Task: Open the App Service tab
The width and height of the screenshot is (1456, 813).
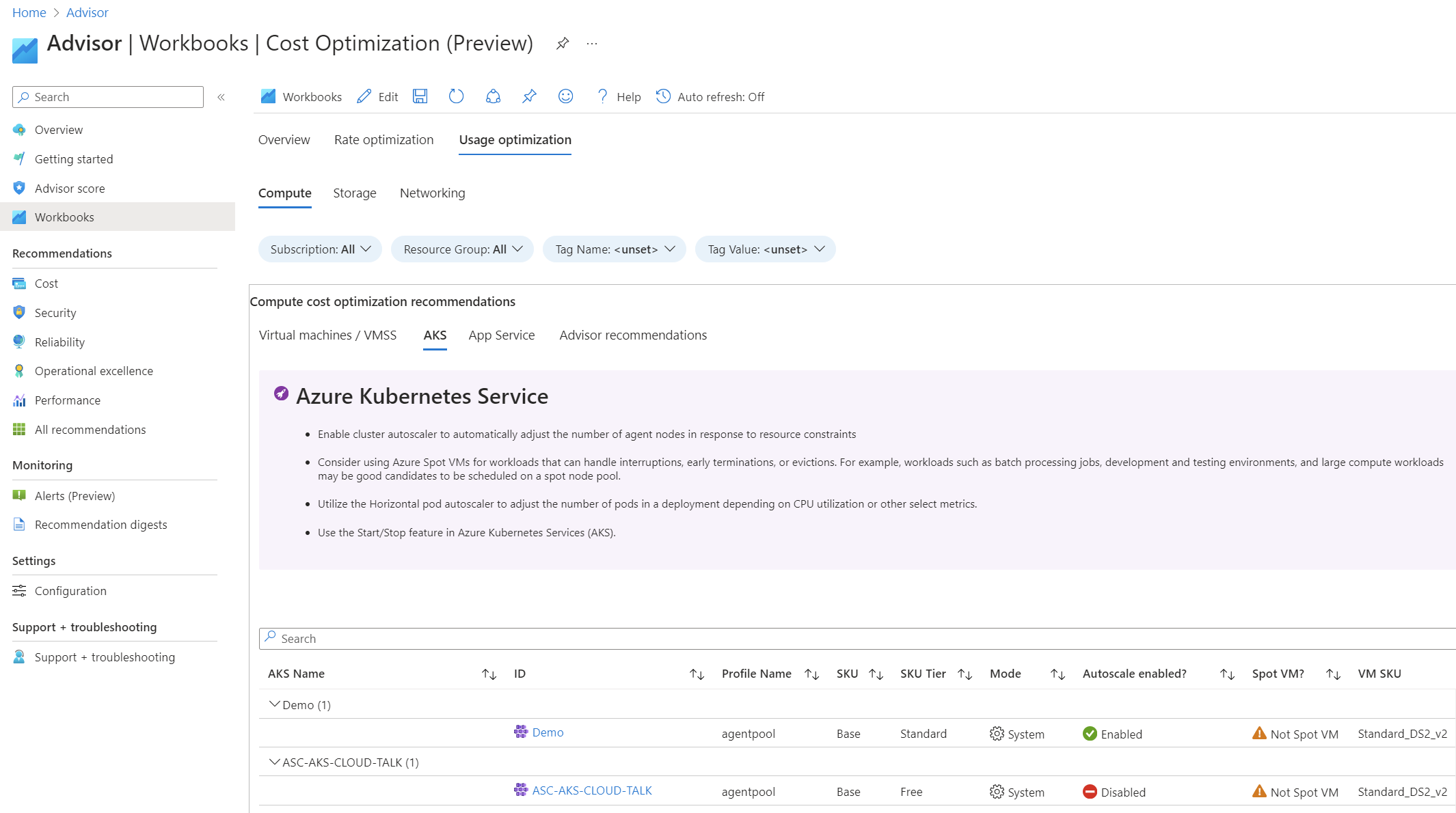Action: pos(501,335)
